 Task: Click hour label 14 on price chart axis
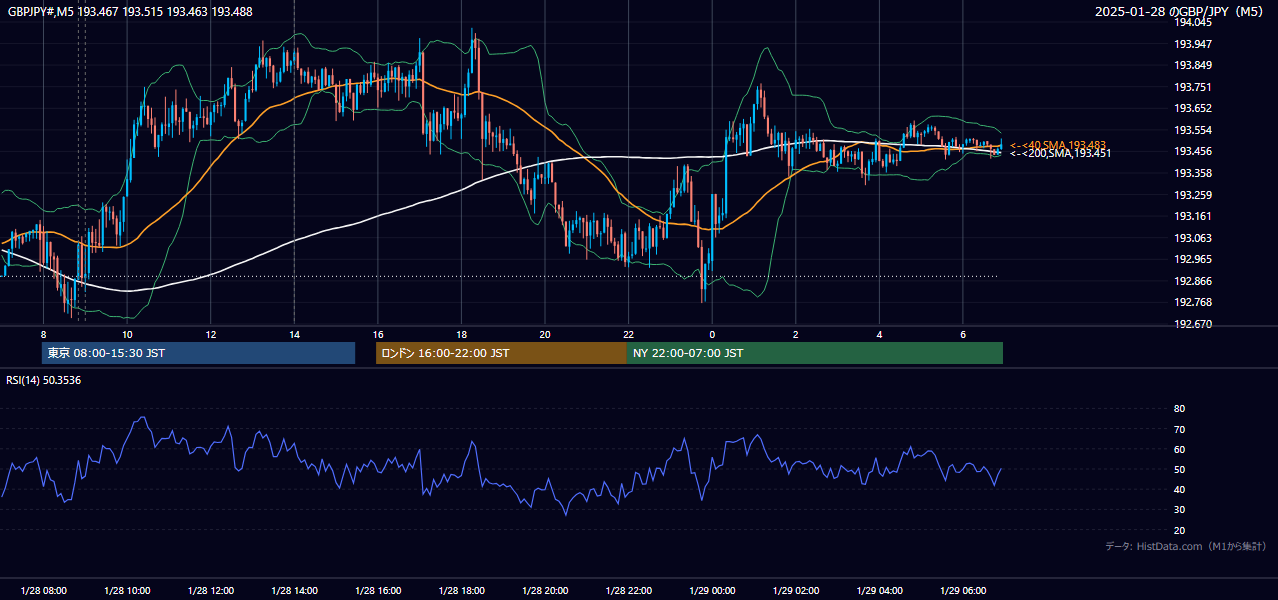[x=294, y=334]
